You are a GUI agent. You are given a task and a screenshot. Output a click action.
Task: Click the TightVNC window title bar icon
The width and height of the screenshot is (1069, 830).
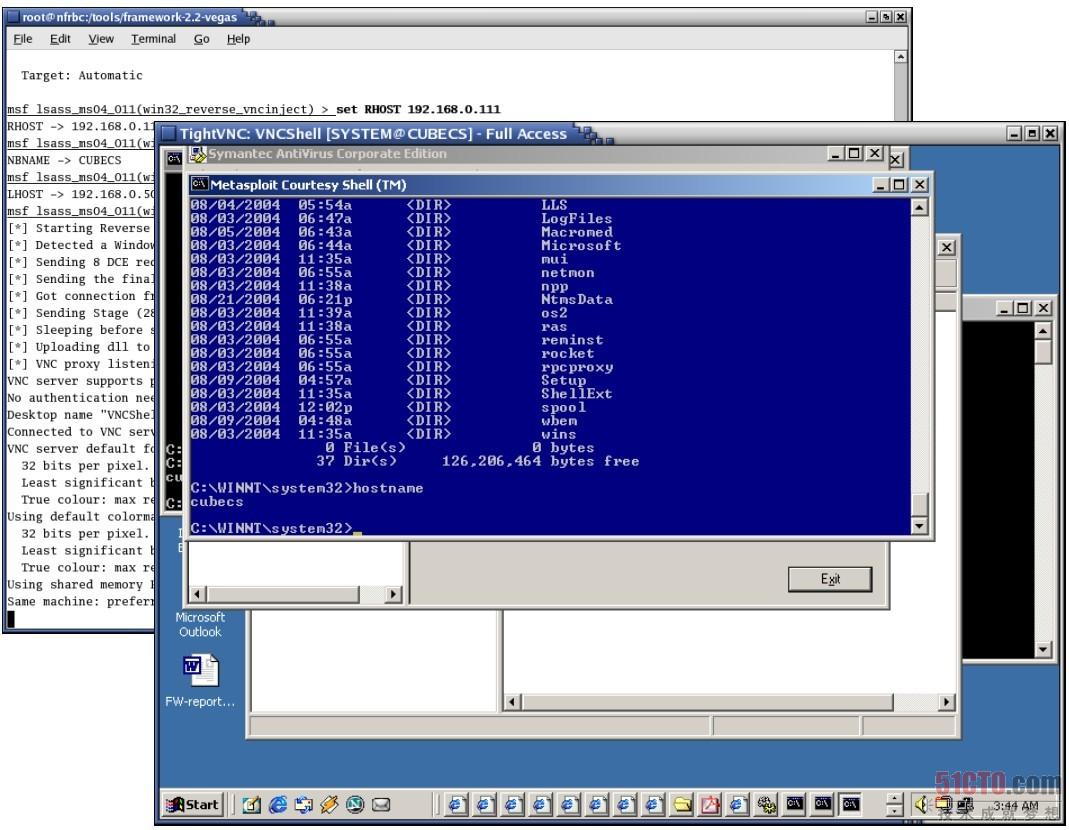click(168, 134)
